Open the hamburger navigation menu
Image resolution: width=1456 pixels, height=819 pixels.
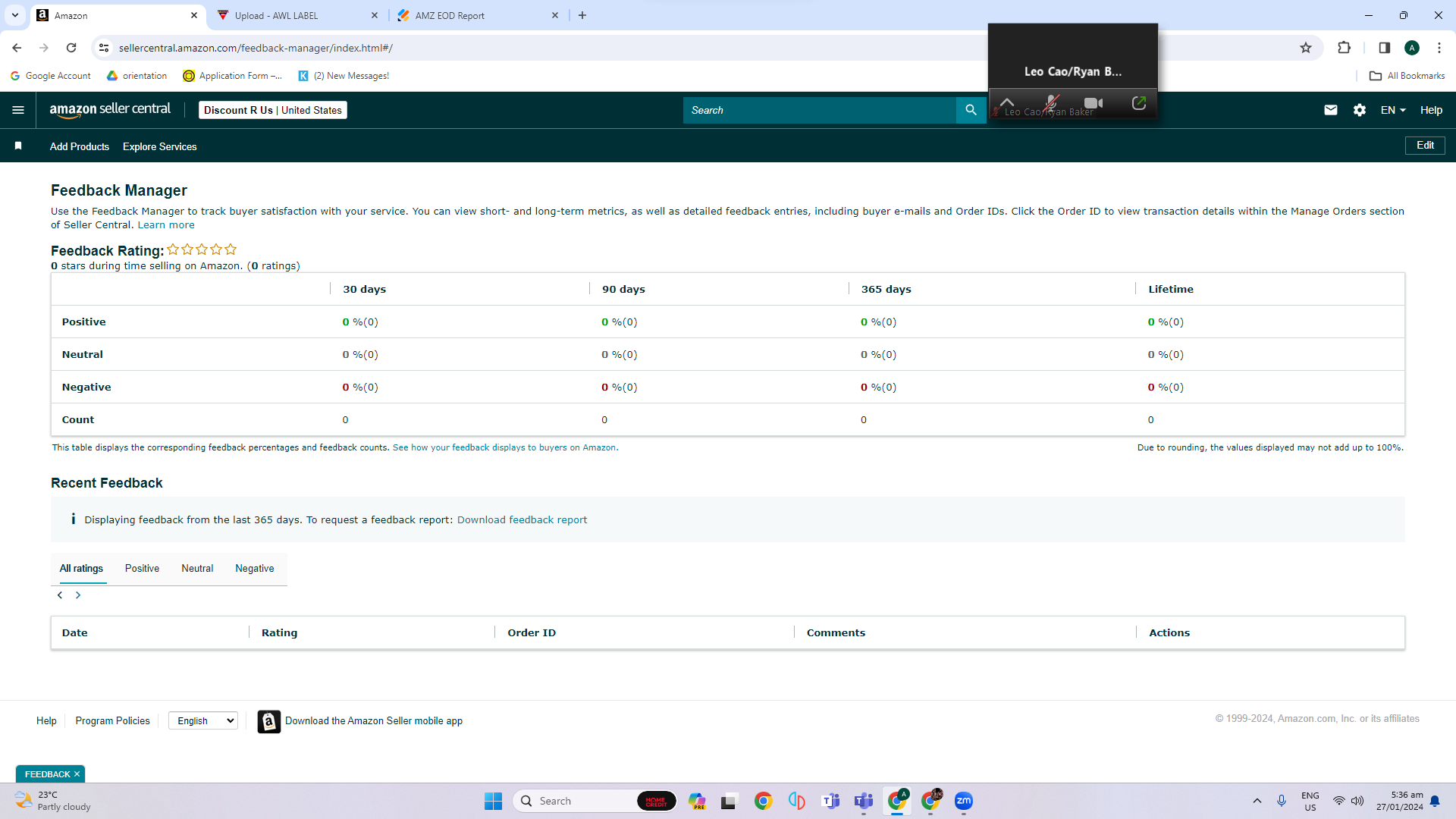(18, 110)
